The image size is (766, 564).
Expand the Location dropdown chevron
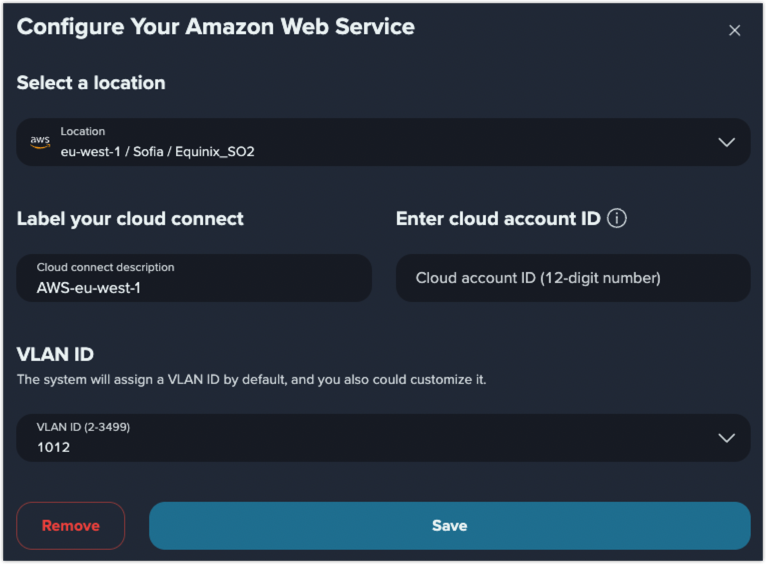click(726, 142)
